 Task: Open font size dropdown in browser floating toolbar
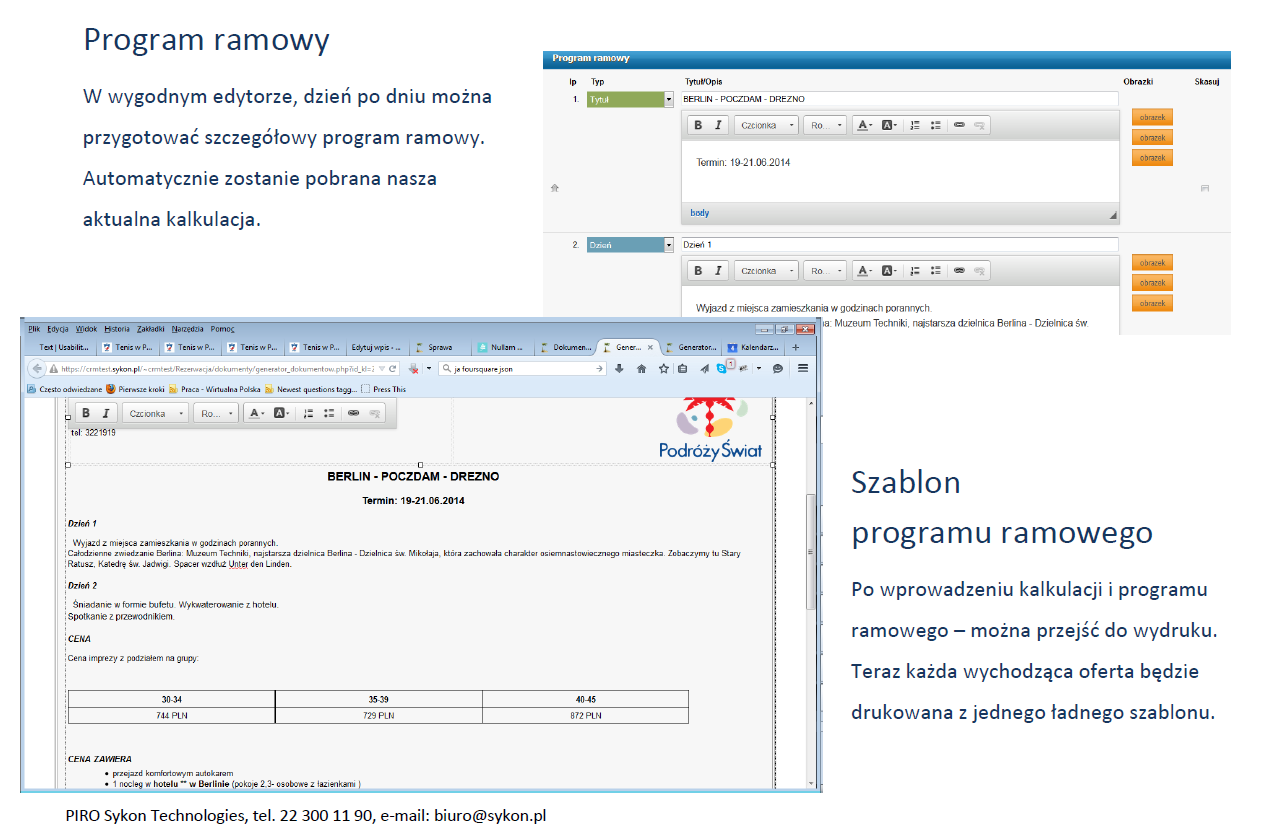click(216, 413)
